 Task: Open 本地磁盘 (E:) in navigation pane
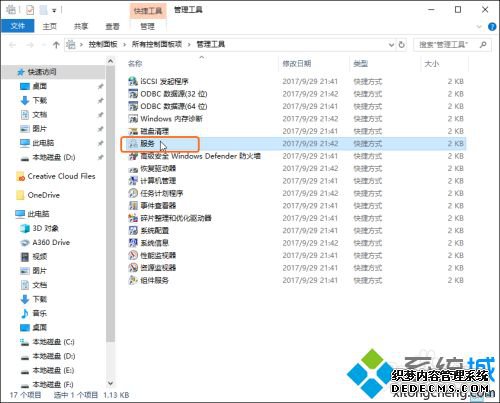point(53,370)
